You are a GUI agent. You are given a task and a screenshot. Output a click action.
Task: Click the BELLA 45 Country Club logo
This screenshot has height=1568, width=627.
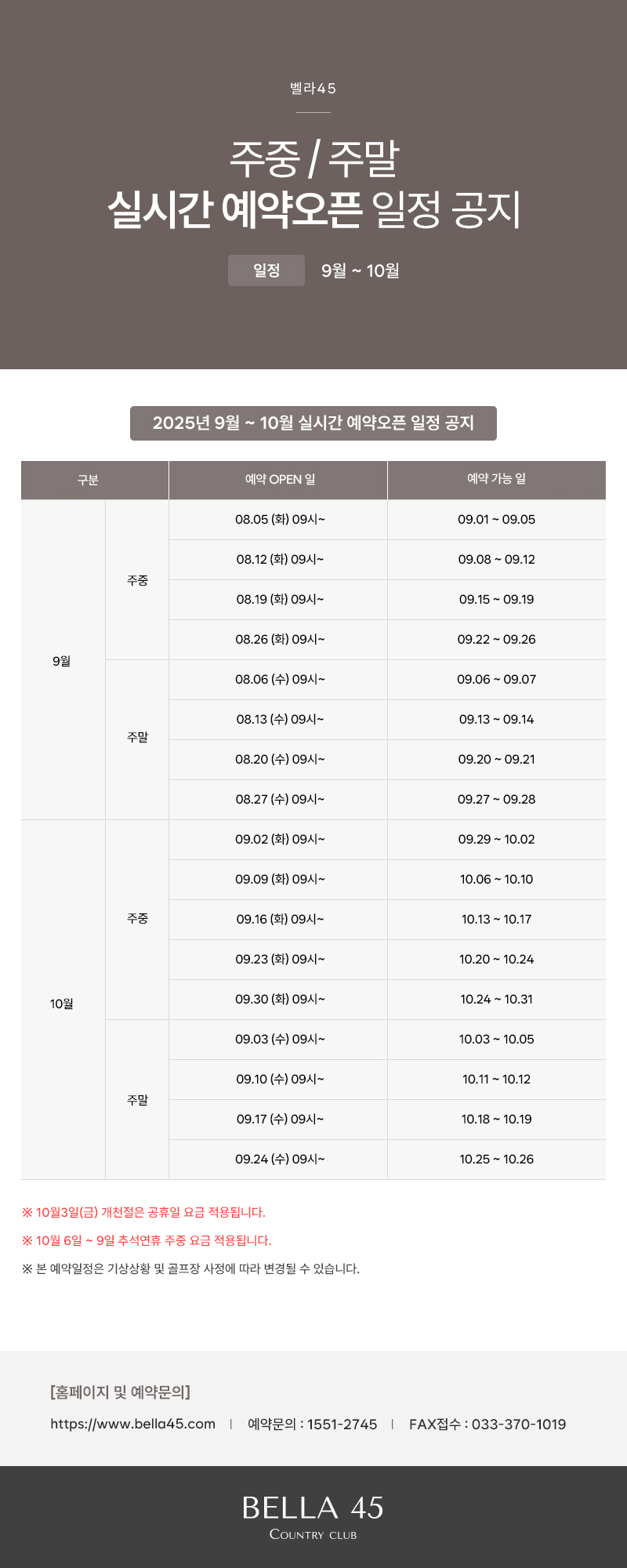pyautogui.click(x=313, y=1517)
